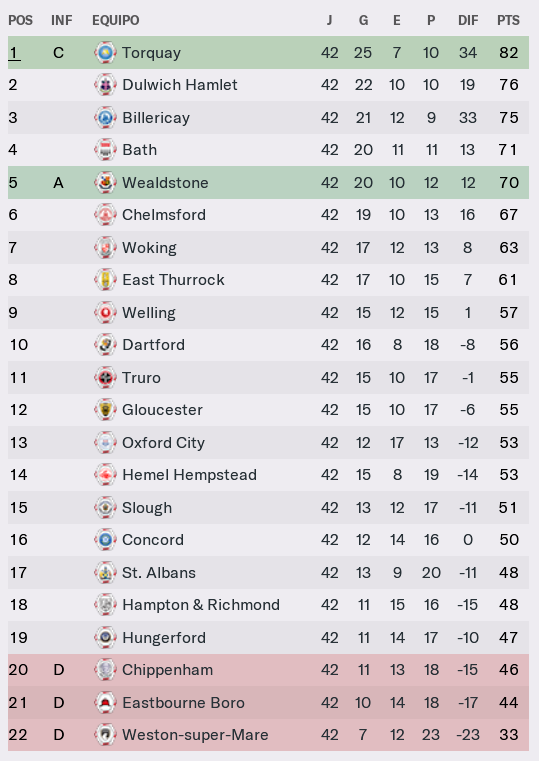This screenshot has width=539, height=761.
Task: Open the Chelmsford team name link
Action: [x=164, y=215]
